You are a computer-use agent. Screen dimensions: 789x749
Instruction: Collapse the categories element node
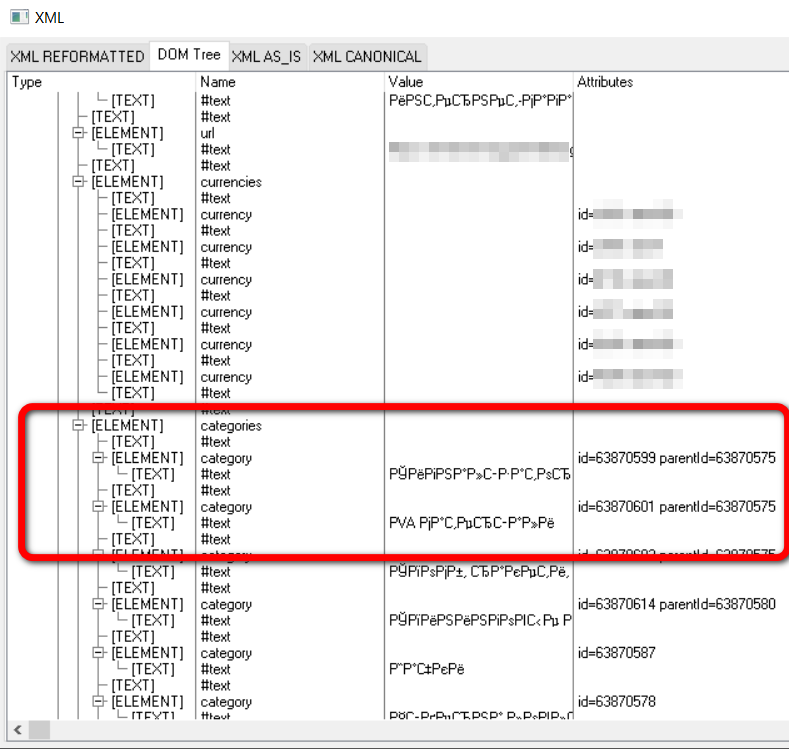78,426
